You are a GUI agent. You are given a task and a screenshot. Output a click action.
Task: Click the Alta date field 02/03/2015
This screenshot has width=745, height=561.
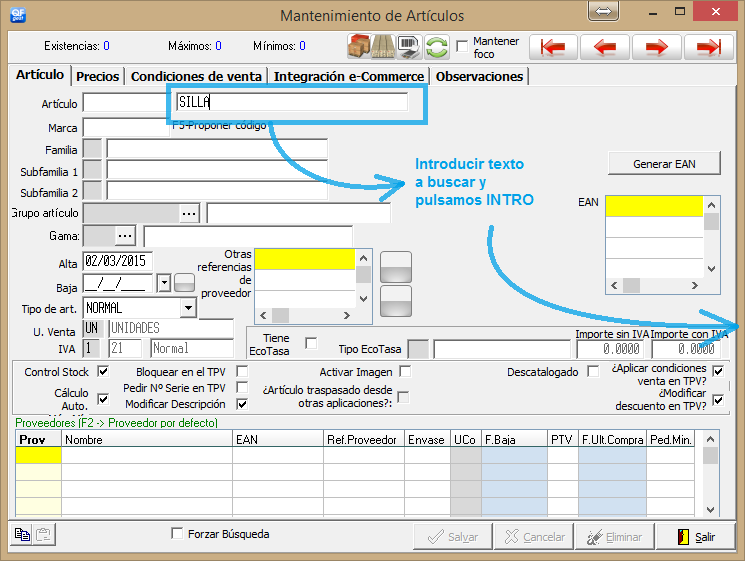(x=117, y=261)
